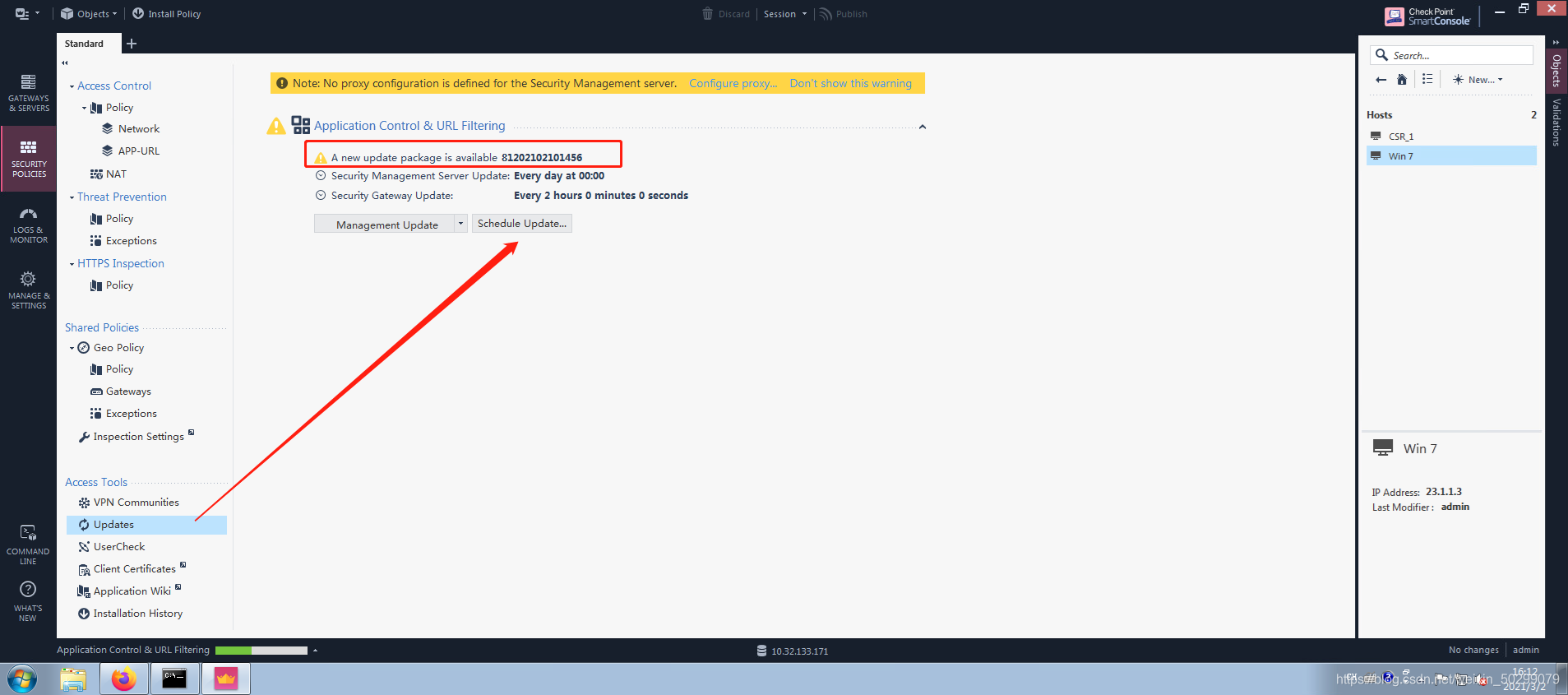1568x695 pixels.
Task: Click the Configure proxy link
Action: click(x=733, y=83)
